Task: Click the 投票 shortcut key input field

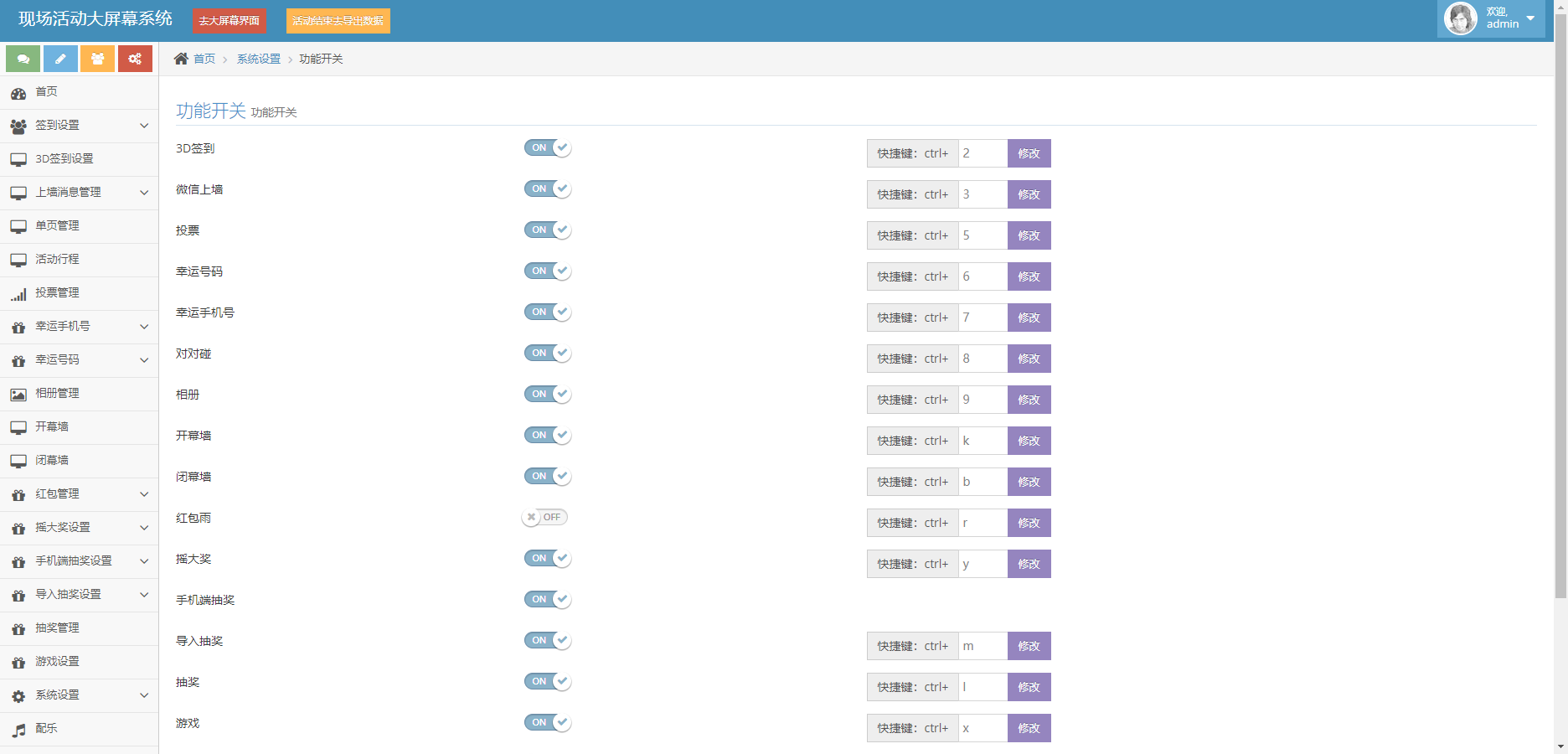Action: [983, 235]
